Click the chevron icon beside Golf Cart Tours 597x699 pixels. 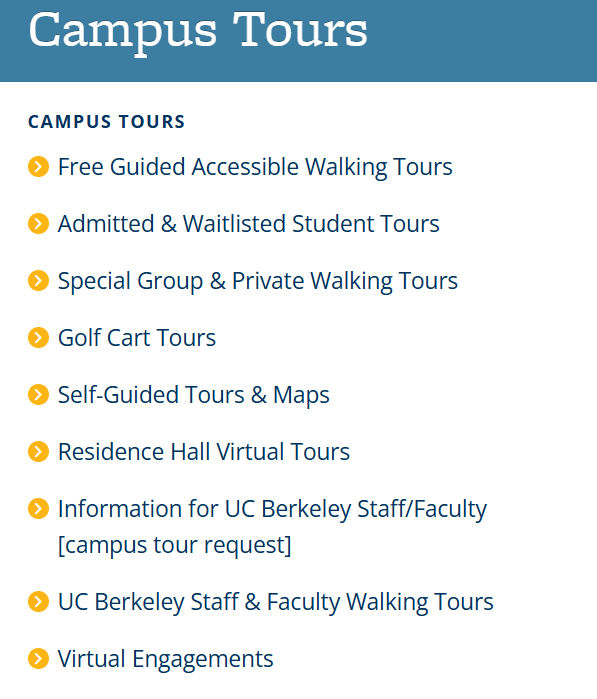(x=38, y=337)
